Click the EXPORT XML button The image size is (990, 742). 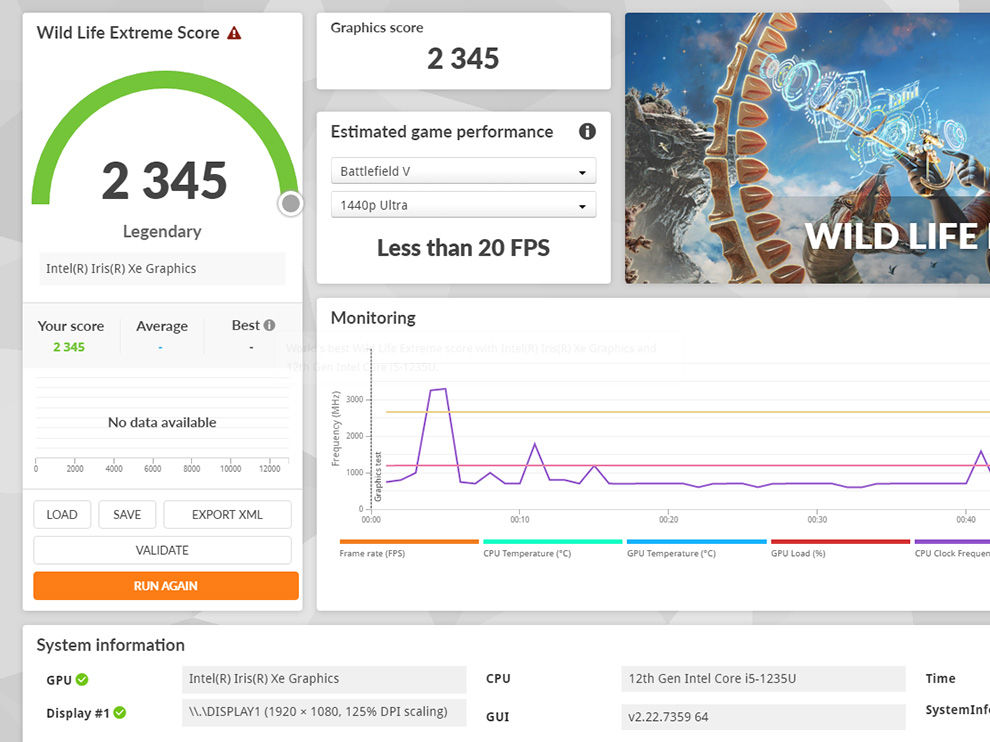click(x=227, y=515)
